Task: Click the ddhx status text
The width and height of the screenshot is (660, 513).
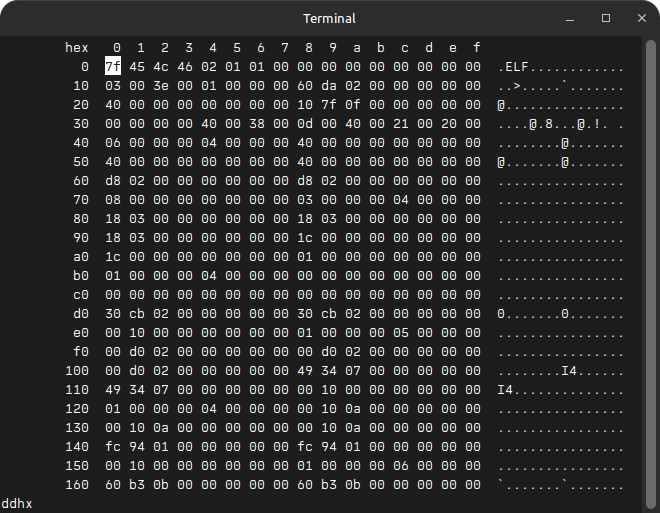Action: 17,503
